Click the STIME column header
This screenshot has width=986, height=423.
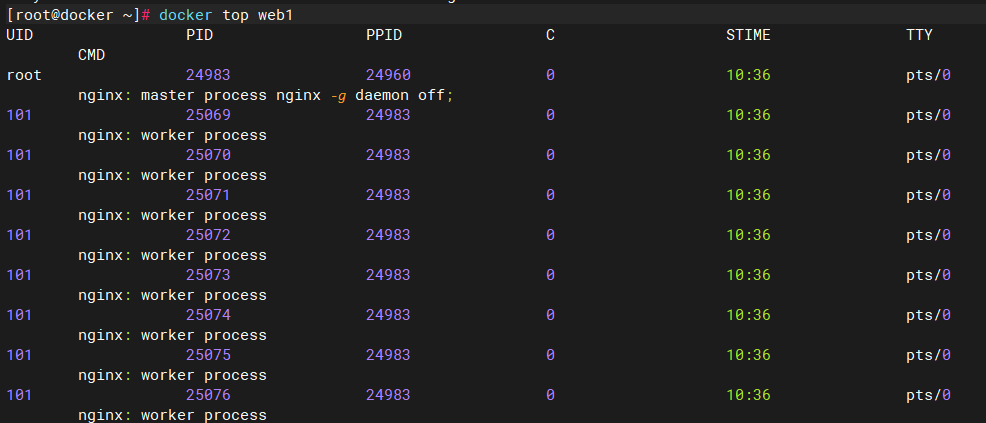point(748,35)
